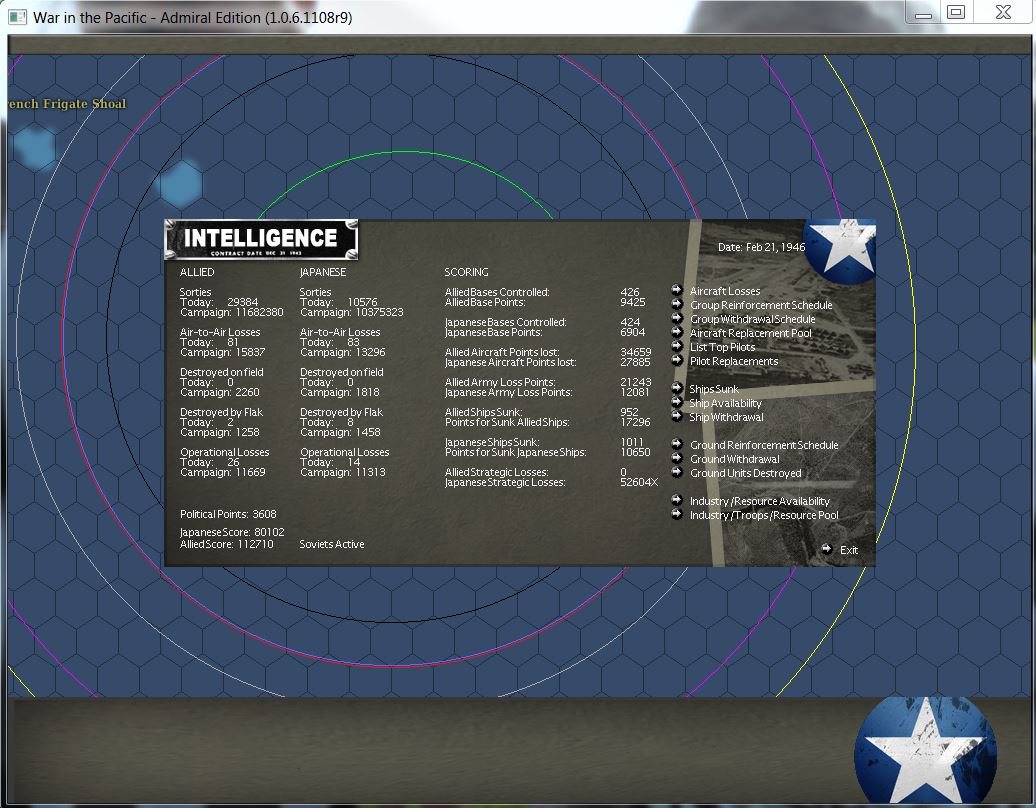
Task: Click the JAPANESE column heading
Action: [323, 272]
